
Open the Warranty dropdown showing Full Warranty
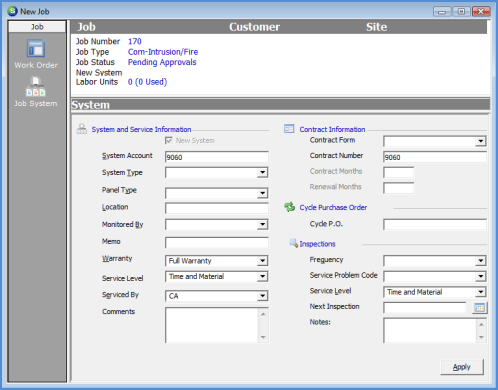263,261
